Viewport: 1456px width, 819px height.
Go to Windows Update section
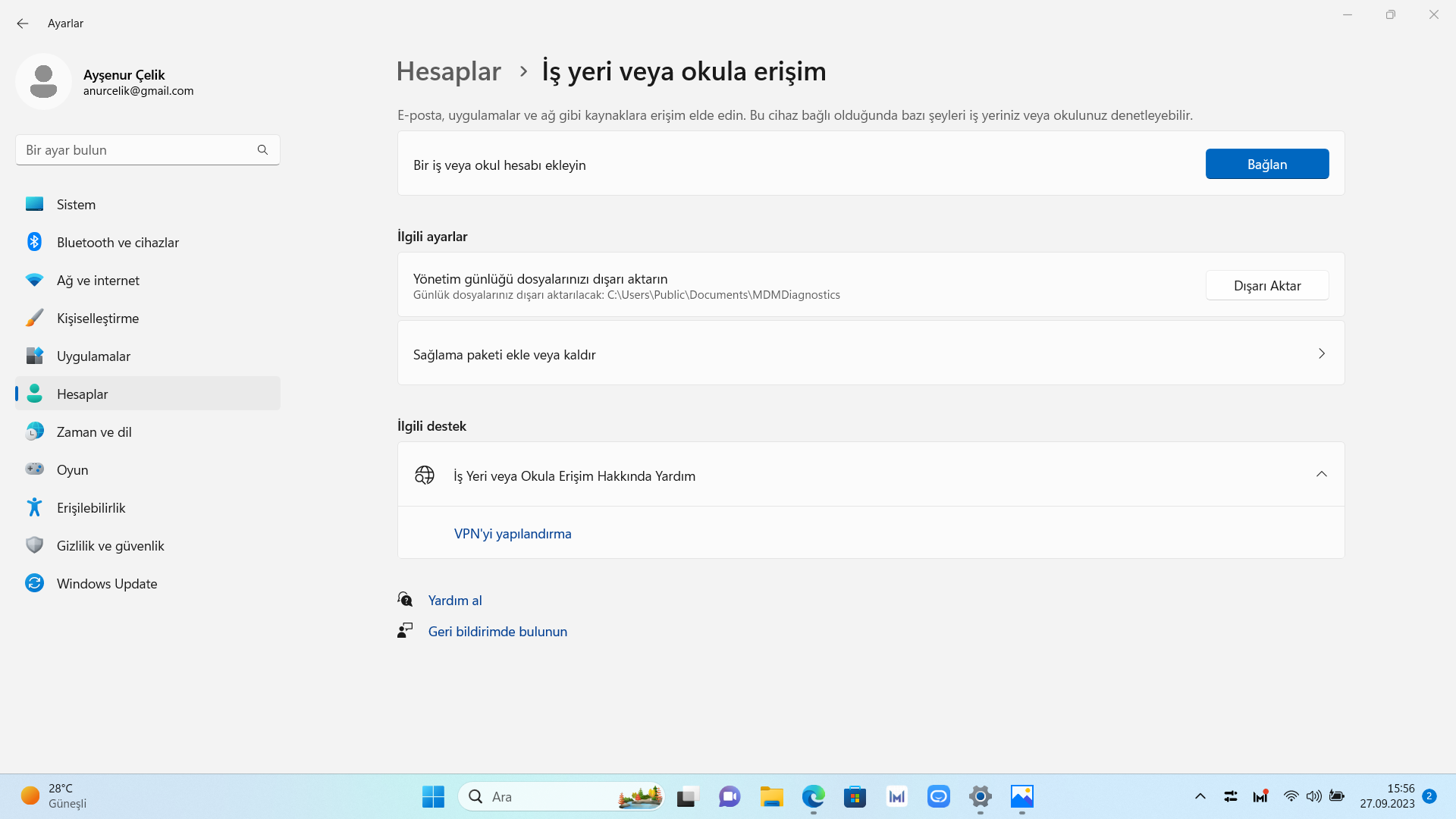(x=107, y=584)
